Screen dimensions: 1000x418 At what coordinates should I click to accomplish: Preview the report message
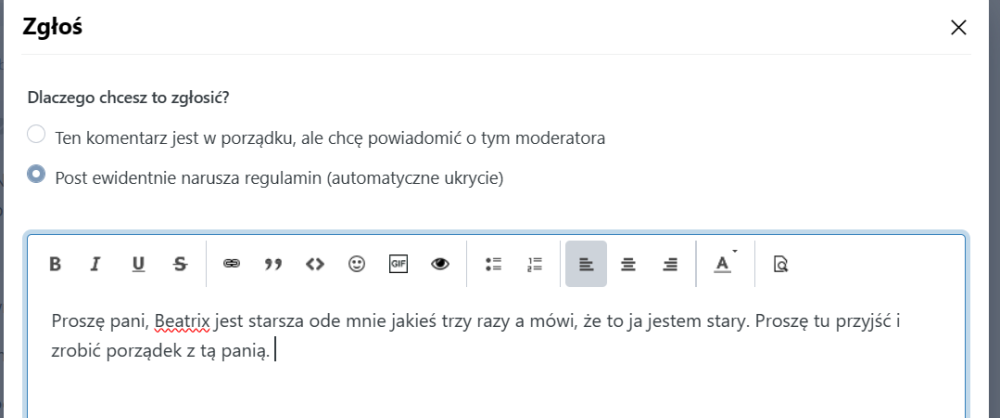[781, 264]
